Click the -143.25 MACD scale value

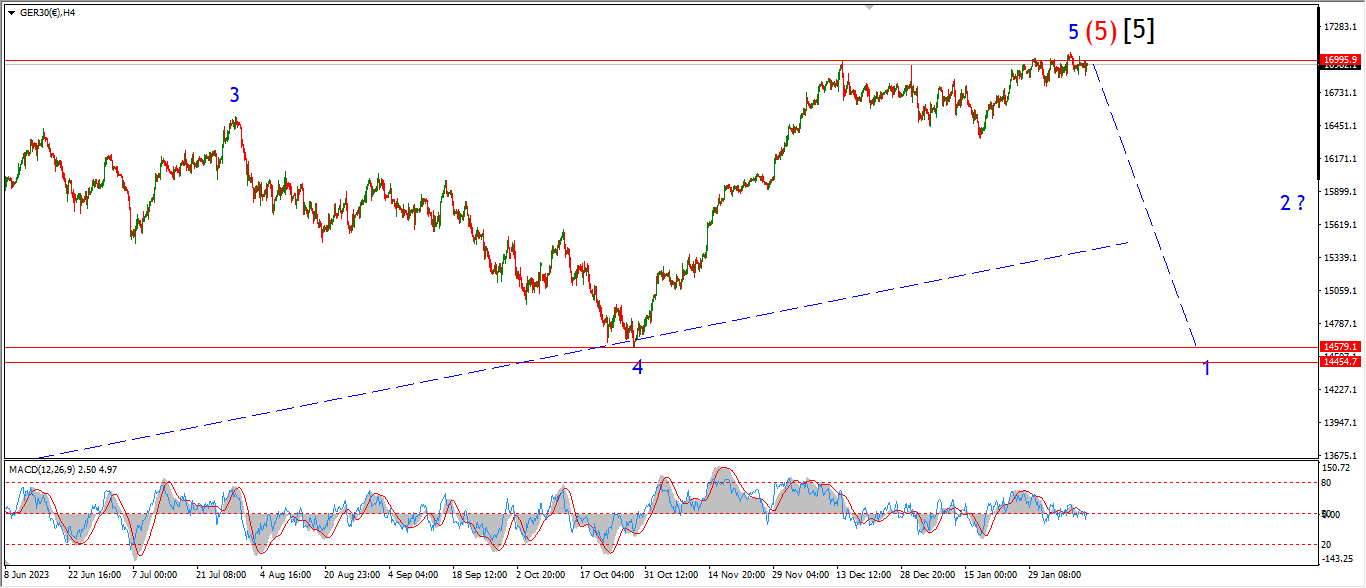pos(1338,558)
